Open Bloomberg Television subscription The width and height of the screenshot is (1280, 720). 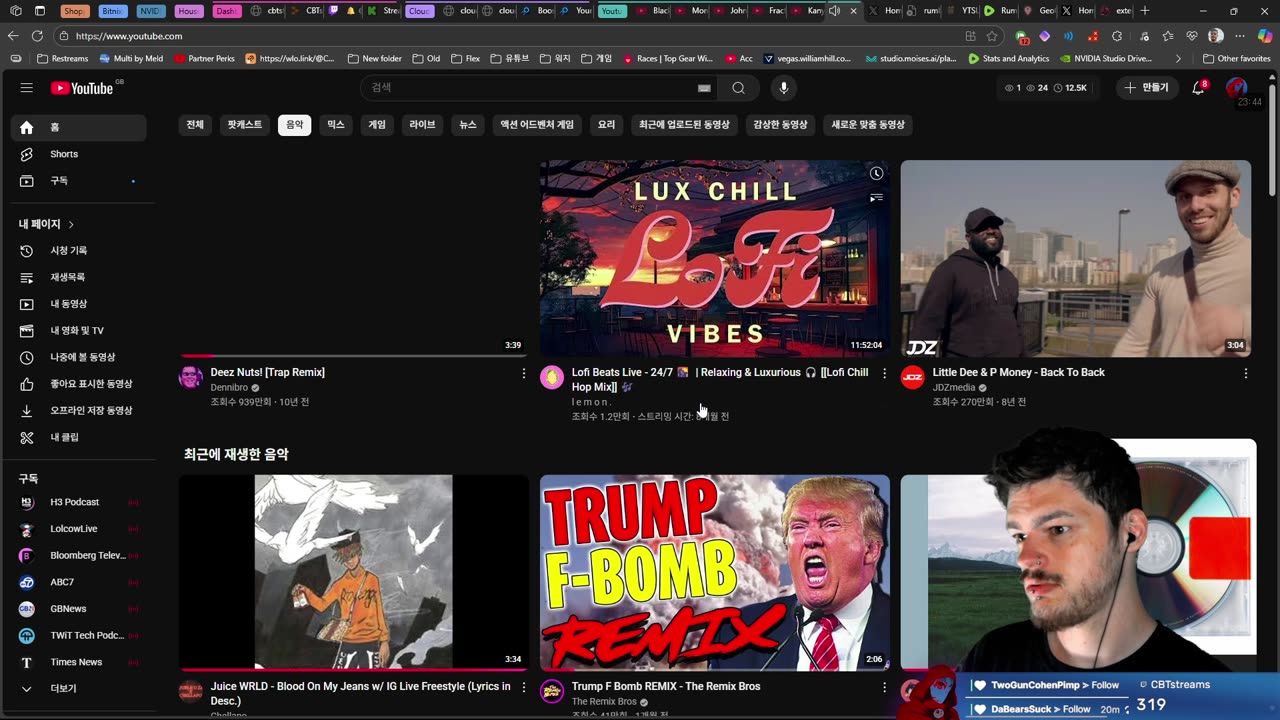tap(78, 555)
